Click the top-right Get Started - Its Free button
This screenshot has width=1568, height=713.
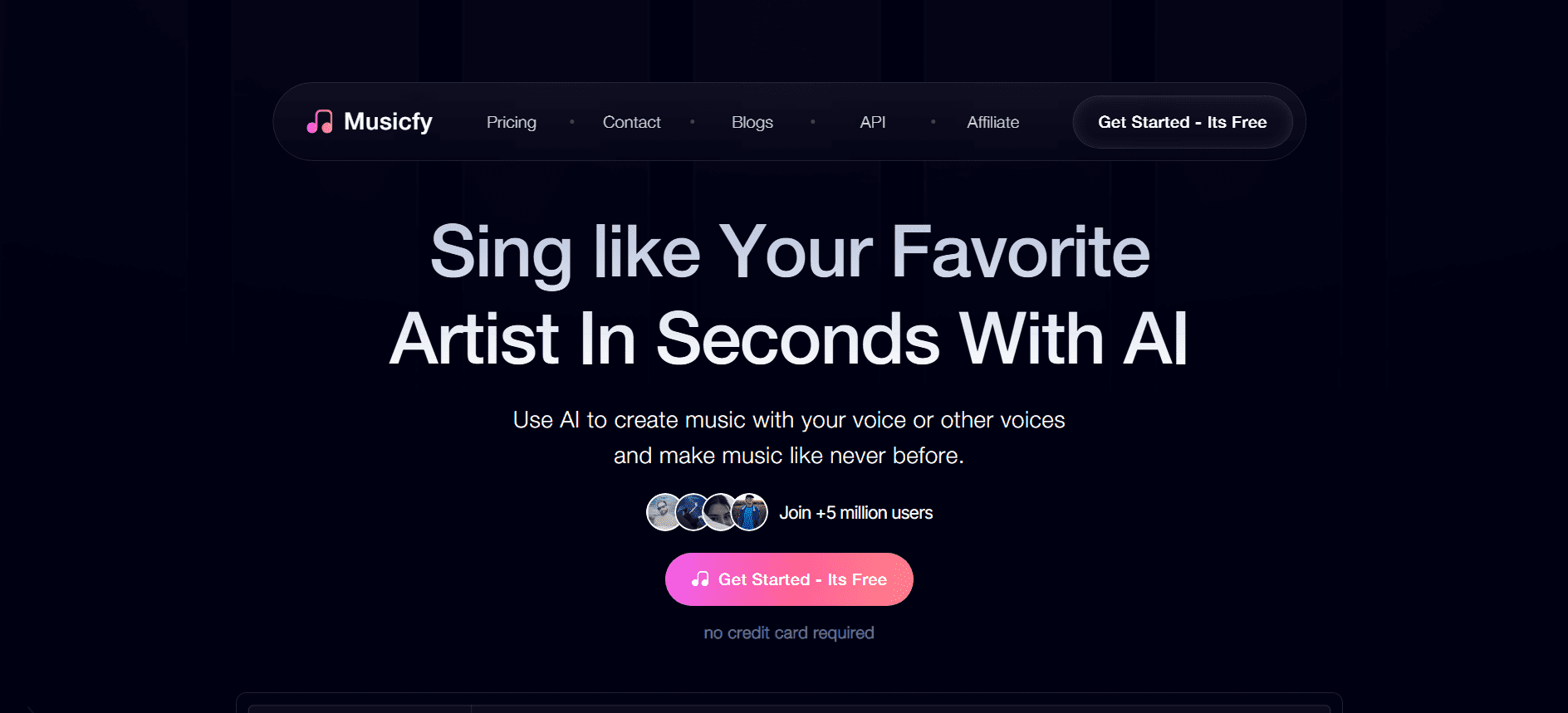(1182, 121)
